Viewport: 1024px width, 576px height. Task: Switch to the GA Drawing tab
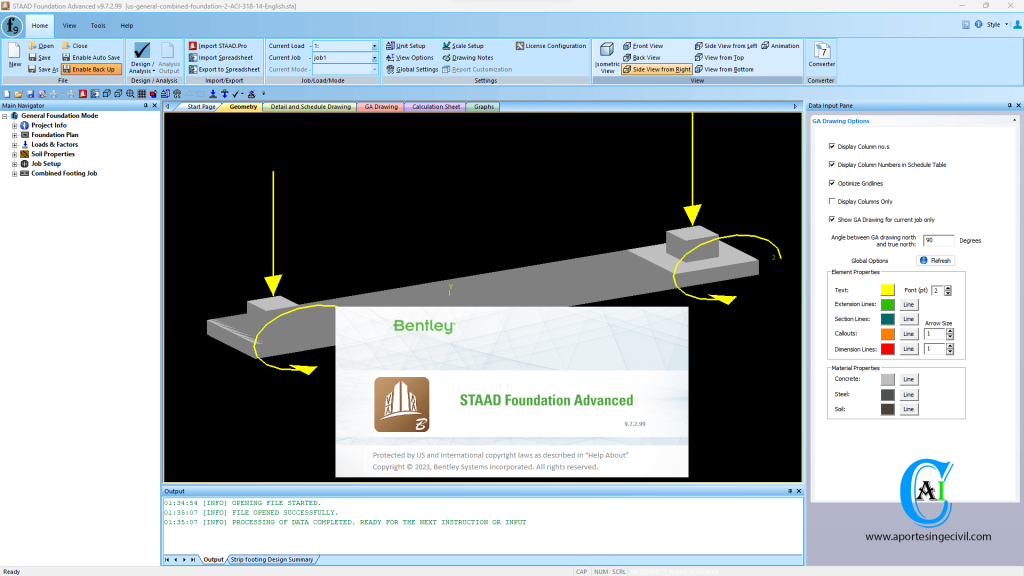[x=380, y=106]
